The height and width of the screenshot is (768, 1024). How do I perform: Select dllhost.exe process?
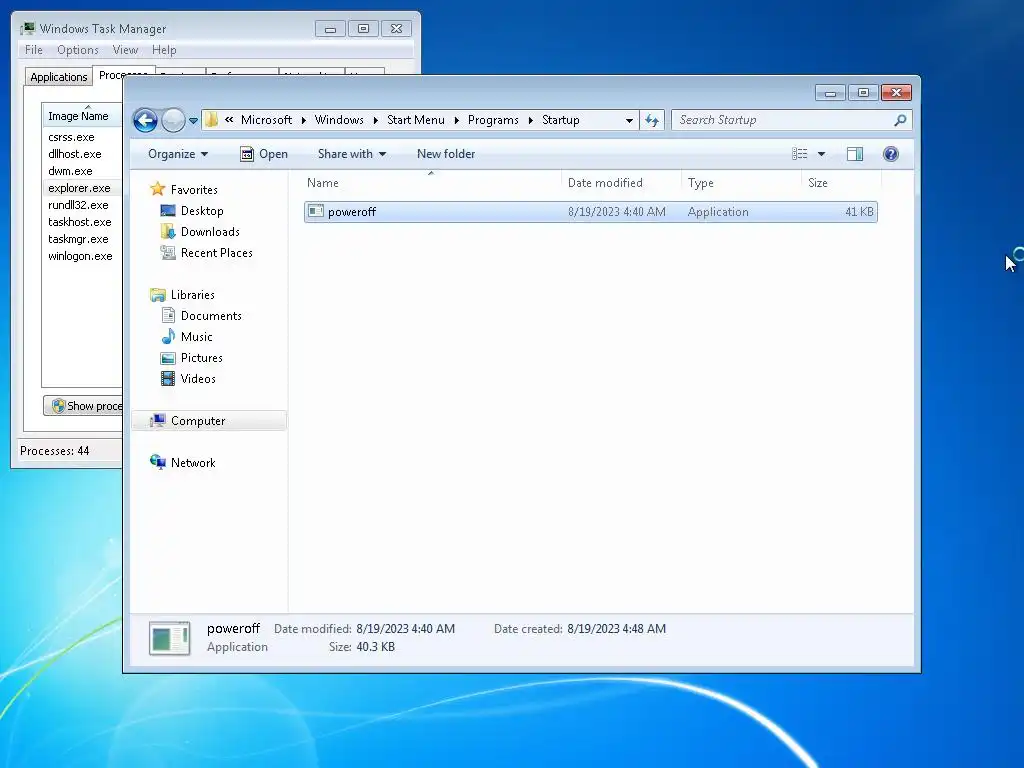click(74, 154)
